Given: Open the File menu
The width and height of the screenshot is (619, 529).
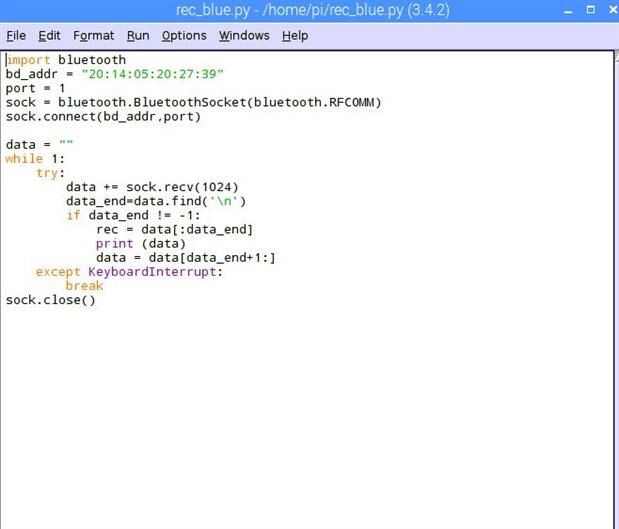Looking at the screenshot, I should coord(16,36).
